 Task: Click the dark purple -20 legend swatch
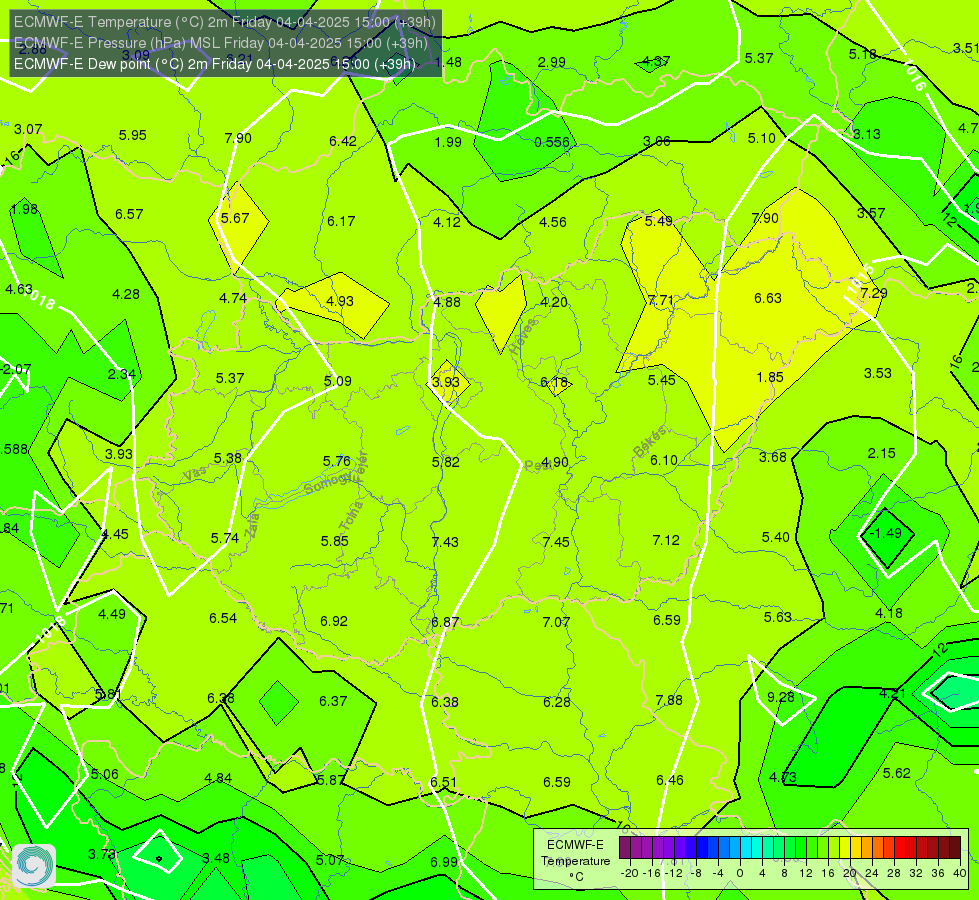tap(624, 848)
